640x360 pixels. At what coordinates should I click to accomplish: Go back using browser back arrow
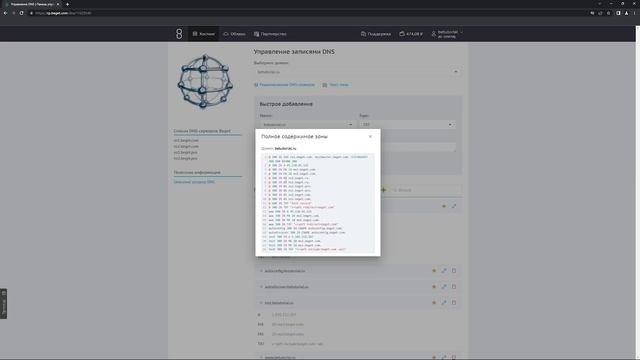(x=5, y=13)
